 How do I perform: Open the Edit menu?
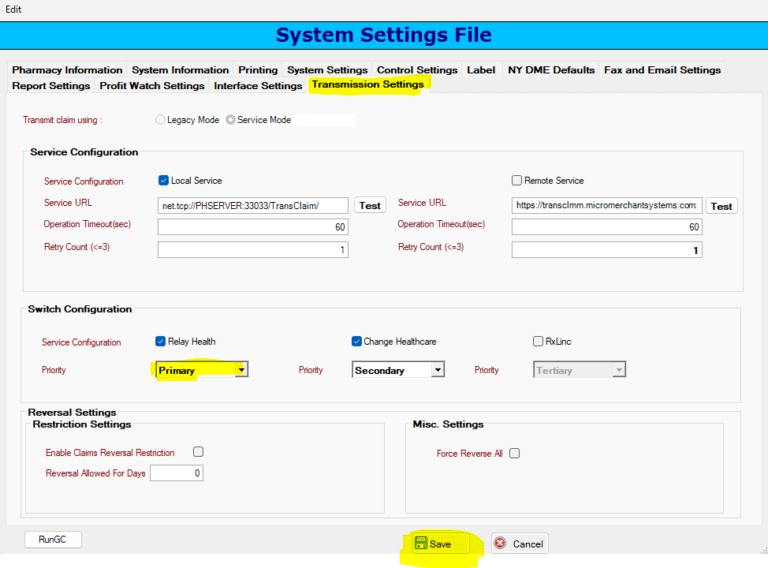point(13,9)
